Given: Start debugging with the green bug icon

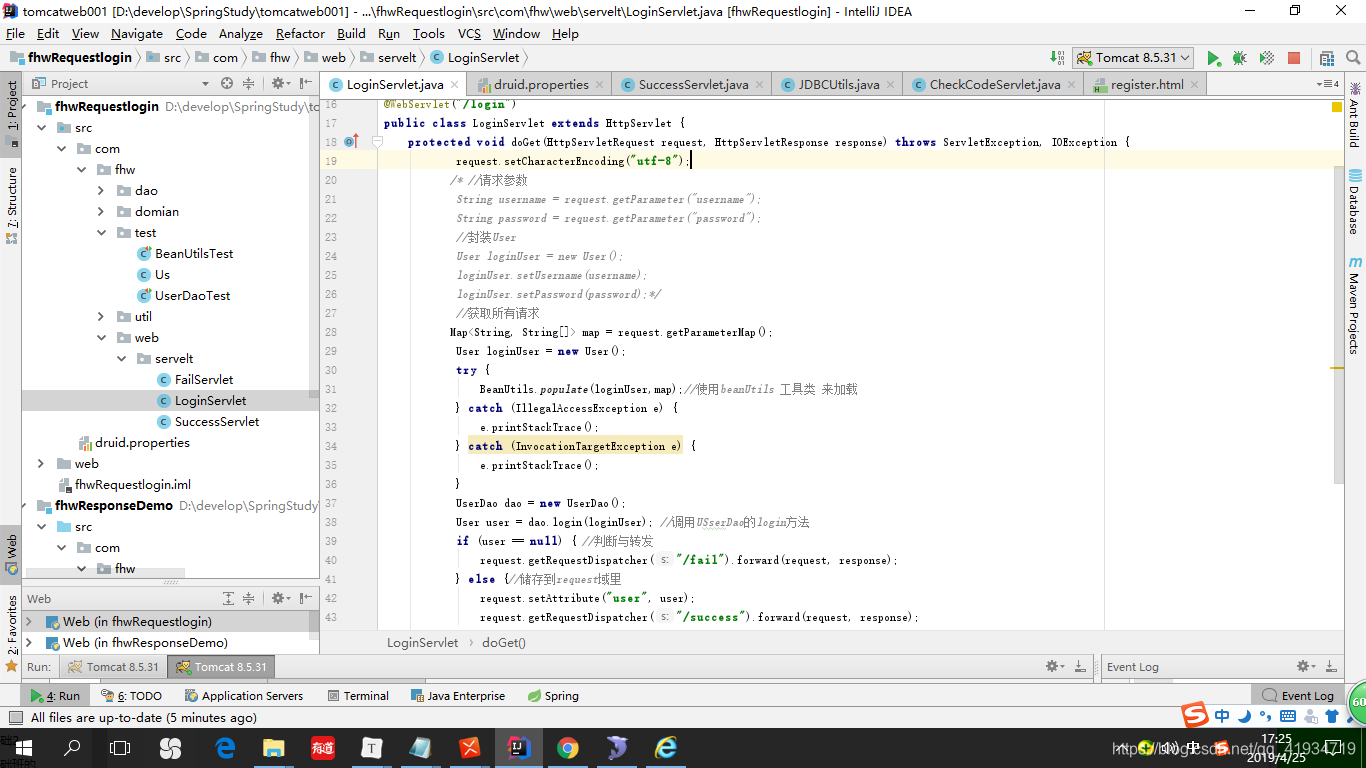Looking at the screenshot, I should point(1240,58).
